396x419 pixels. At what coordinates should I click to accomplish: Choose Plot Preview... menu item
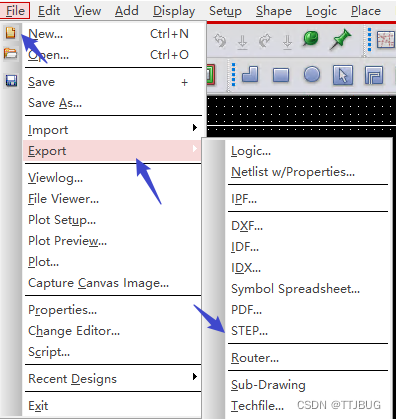113,241
